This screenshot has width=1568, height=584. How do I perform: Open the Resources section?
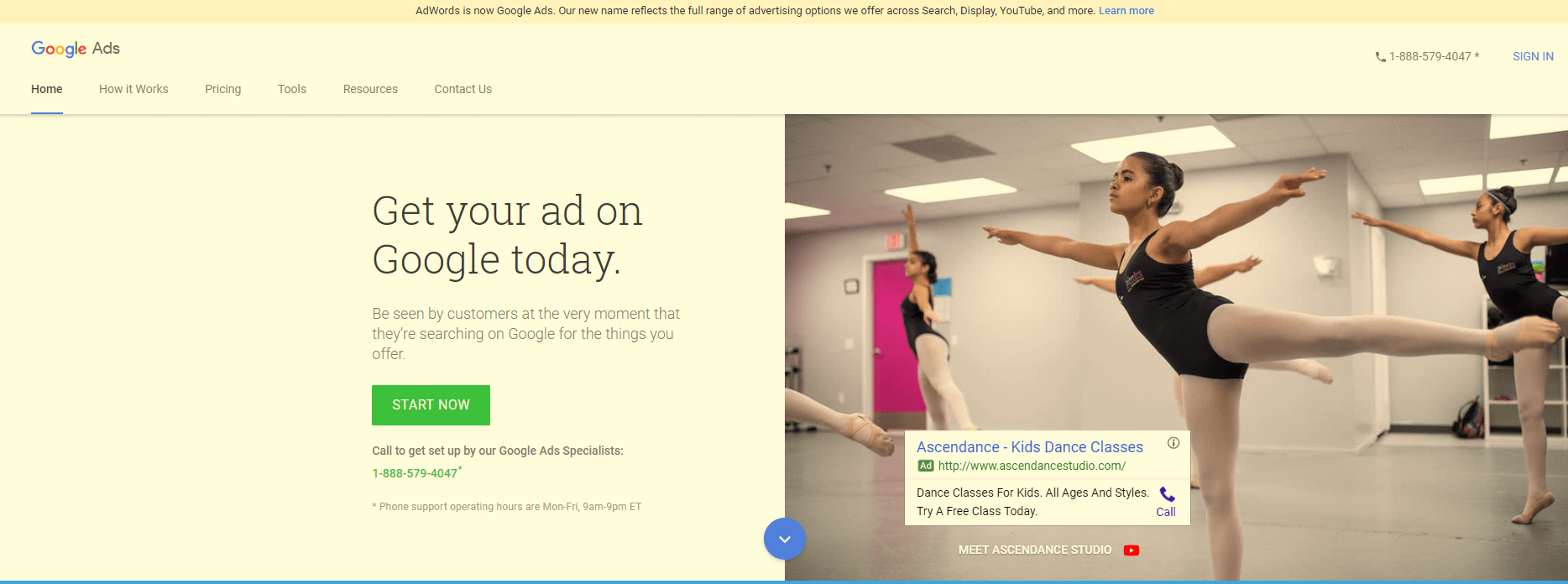370,89
